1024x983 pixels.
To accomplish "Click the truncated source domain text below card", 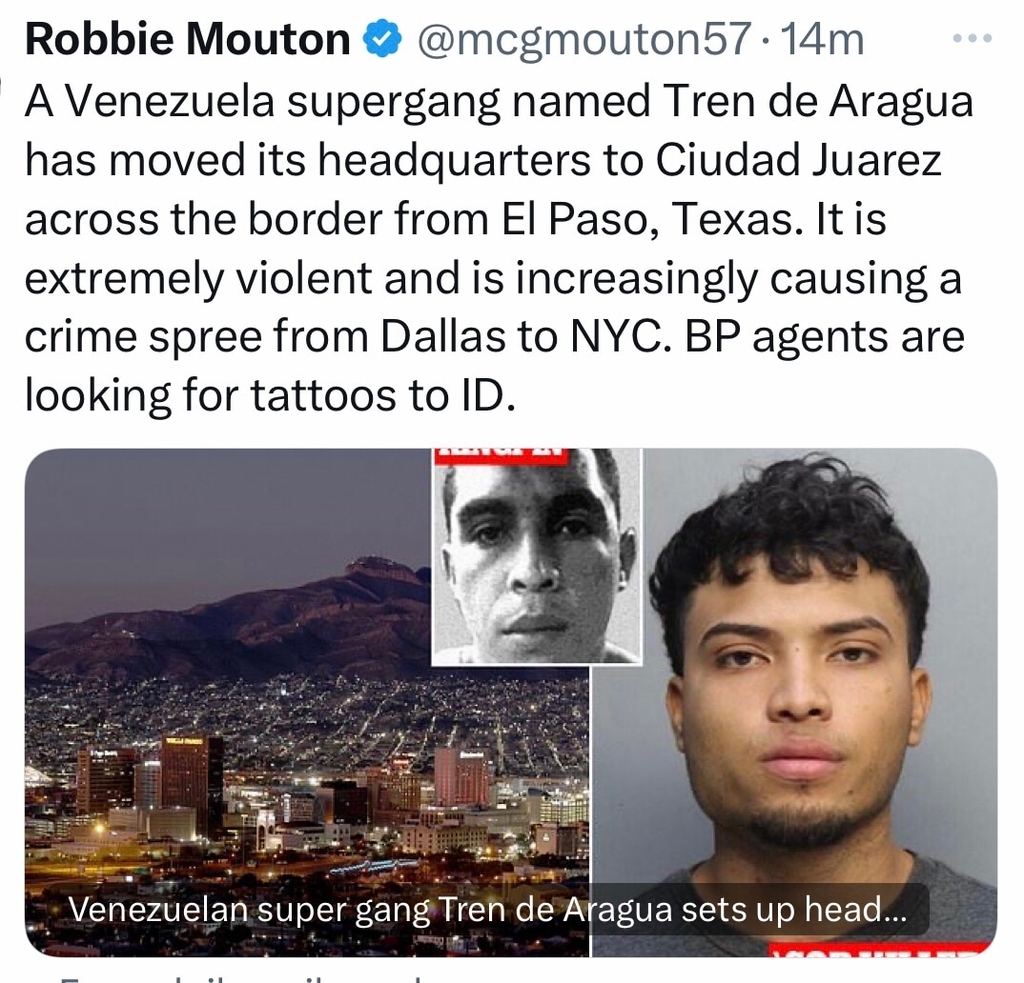I will click(242, 978).
